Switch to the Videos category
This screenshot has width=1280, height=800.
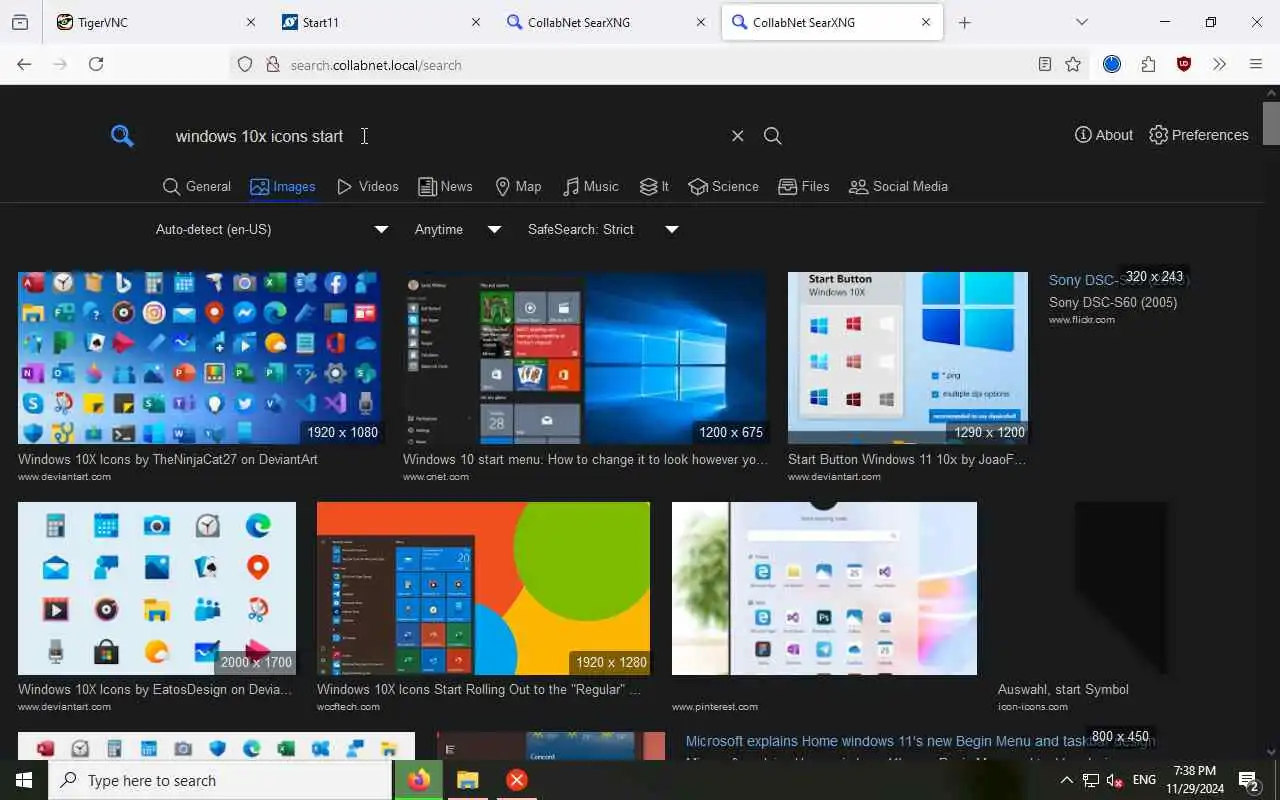pyautogui.click(x=368, y=187)
